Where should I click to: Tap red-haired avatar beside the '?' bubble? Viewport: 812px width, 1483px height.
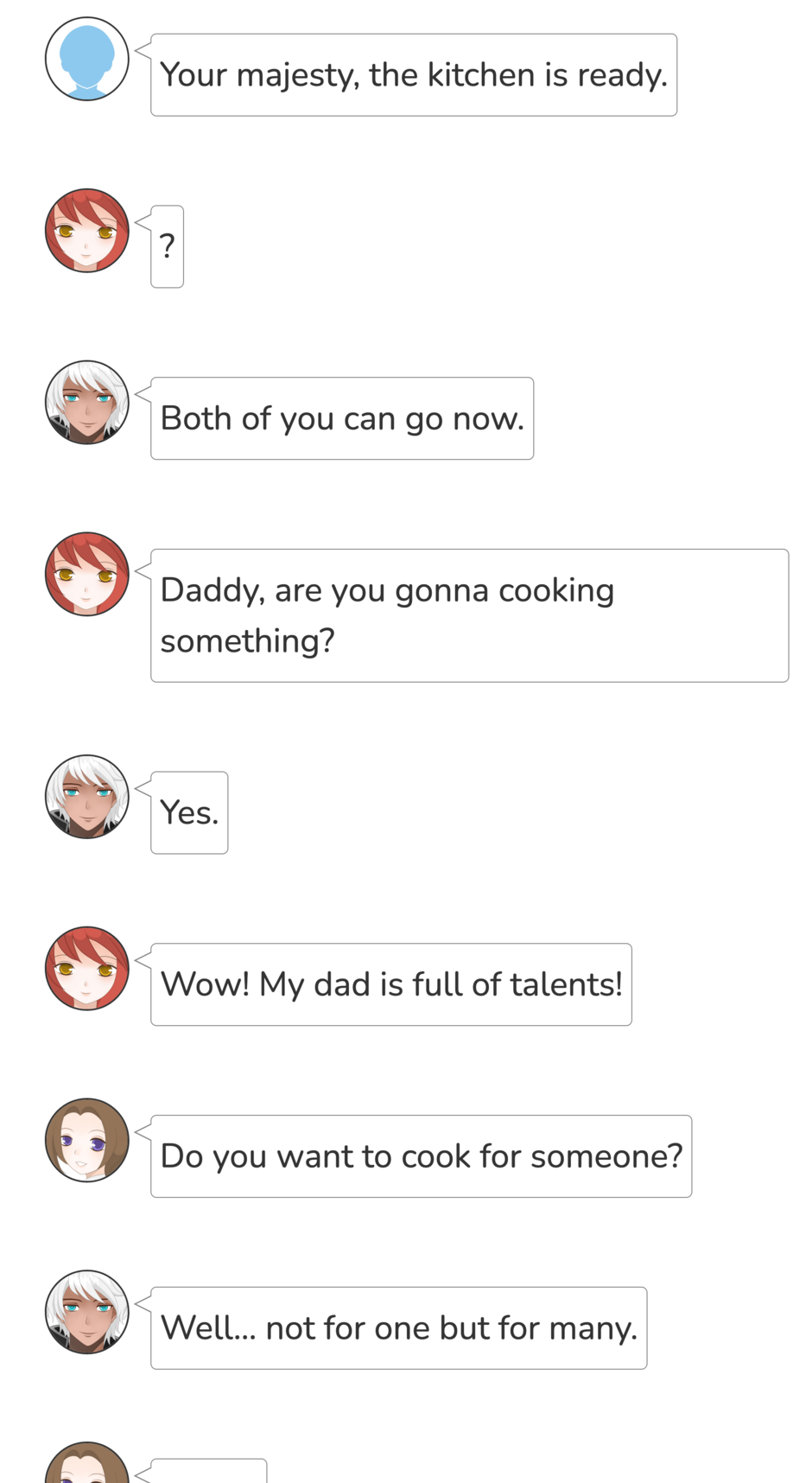[87, 231]
